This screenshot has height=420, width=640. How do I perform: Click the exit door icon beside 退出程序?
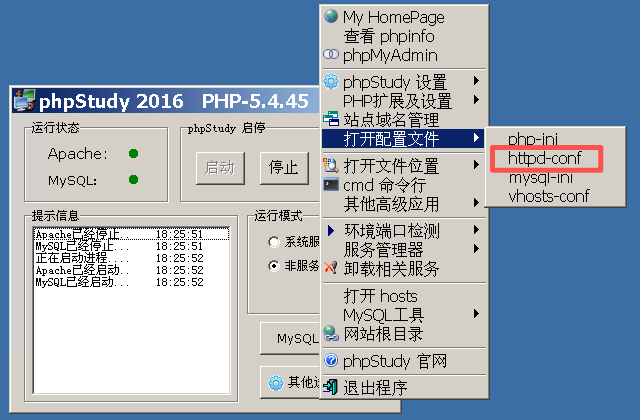[x=331, y=387]
